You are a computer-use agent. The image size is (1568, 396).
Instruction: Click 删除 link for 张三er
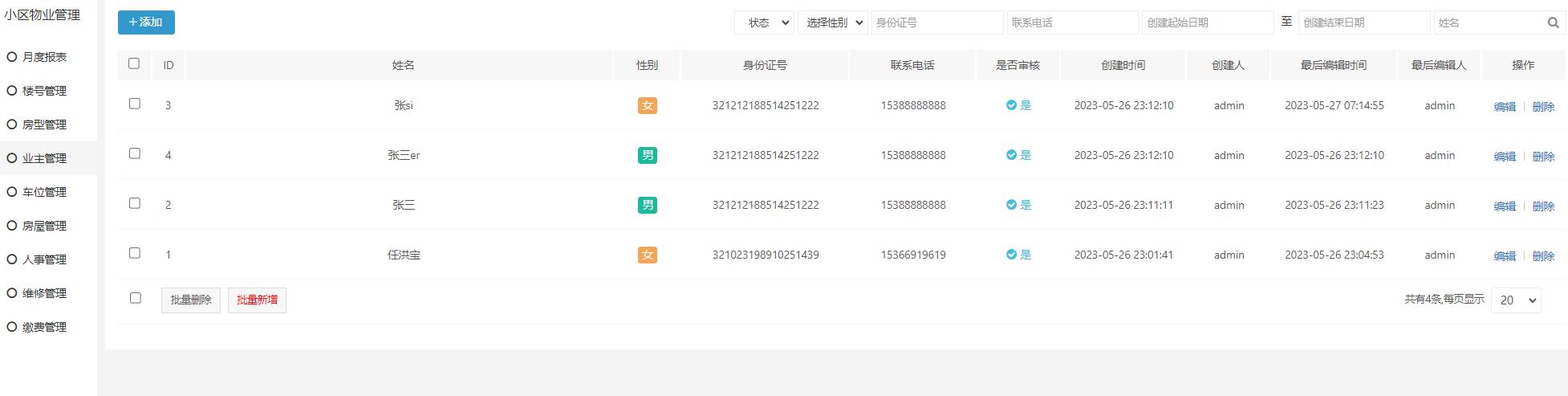pos(1543,157)
